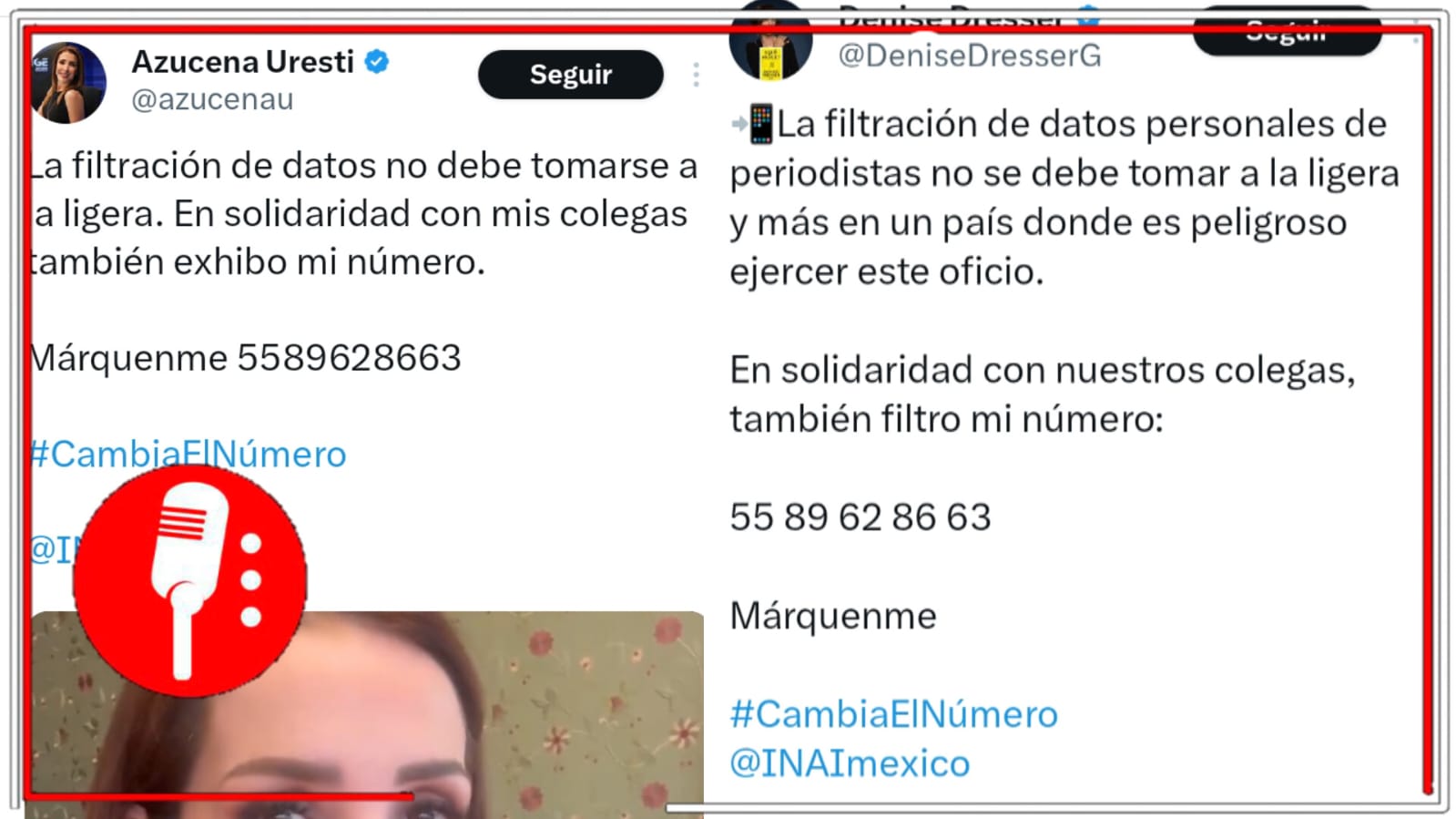Click the red microphone logo
Viewport: 1456px width, 819px height.
coord(189,581)
